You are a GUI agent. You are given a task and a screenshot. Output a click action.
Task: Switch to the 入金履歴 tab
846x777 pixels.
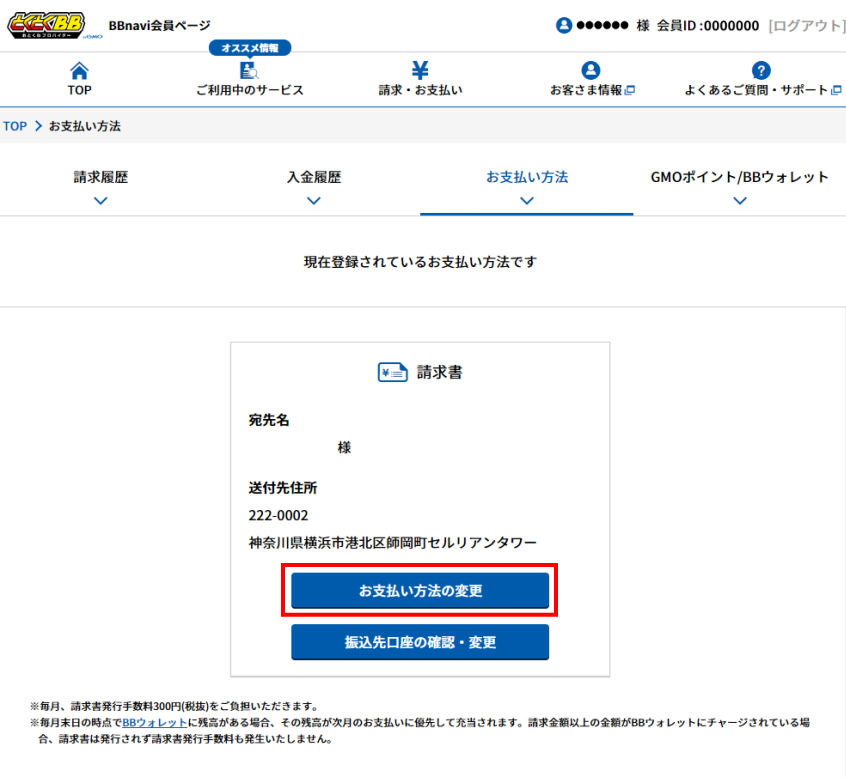313,176
